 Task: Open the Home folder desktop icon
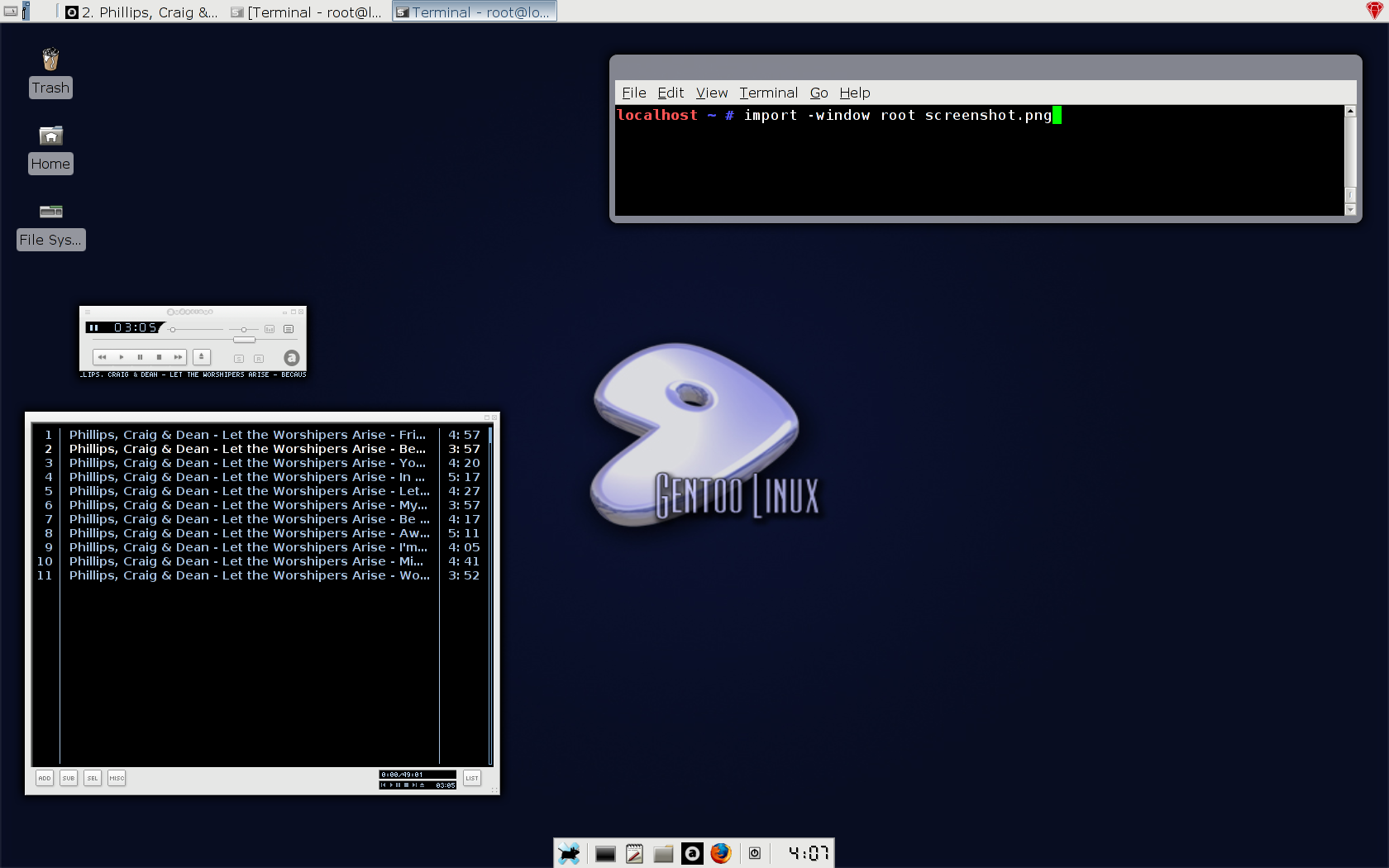click(50, 150)
